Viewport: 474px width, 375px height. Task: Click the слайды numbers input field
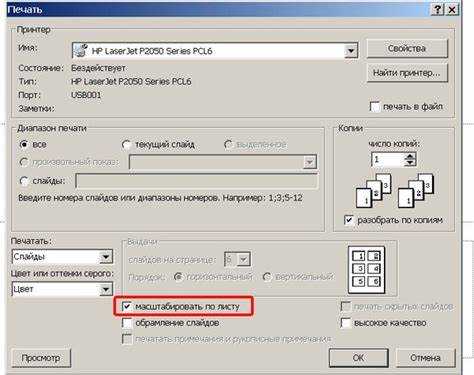197,181
